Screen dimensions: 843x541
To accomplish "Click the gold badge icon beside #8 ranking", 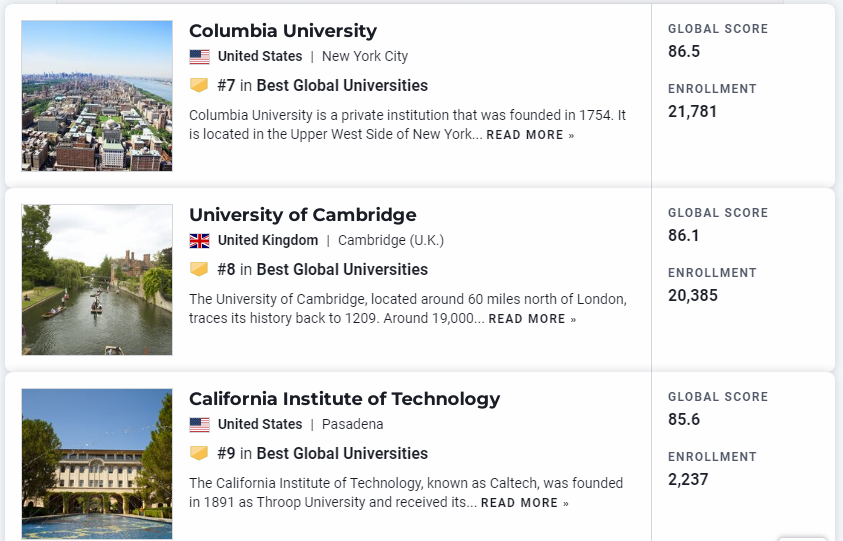I will [199, 269].
